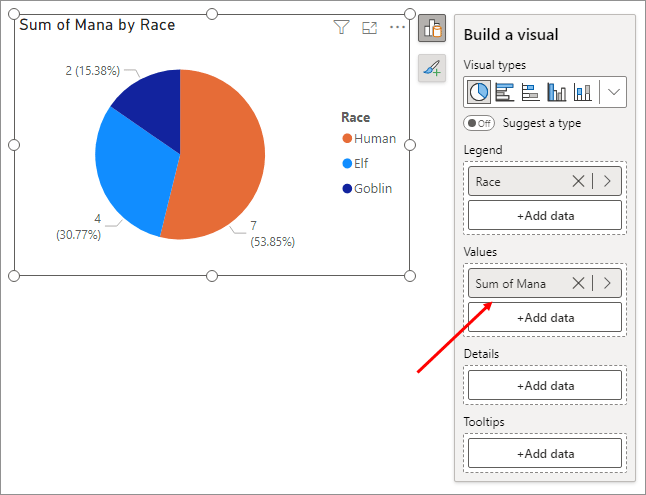Remove Sum of Mana from Values
This screenshot has height=495, width=646.
(x=578, y=283)
